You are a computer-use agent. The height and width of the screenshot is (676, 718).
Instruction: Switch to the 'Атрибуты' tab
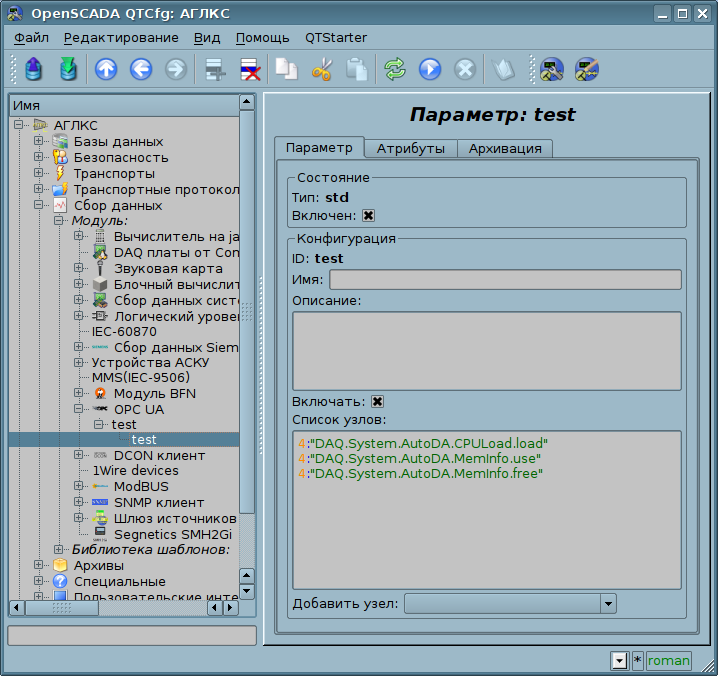[x=410, y=148]
